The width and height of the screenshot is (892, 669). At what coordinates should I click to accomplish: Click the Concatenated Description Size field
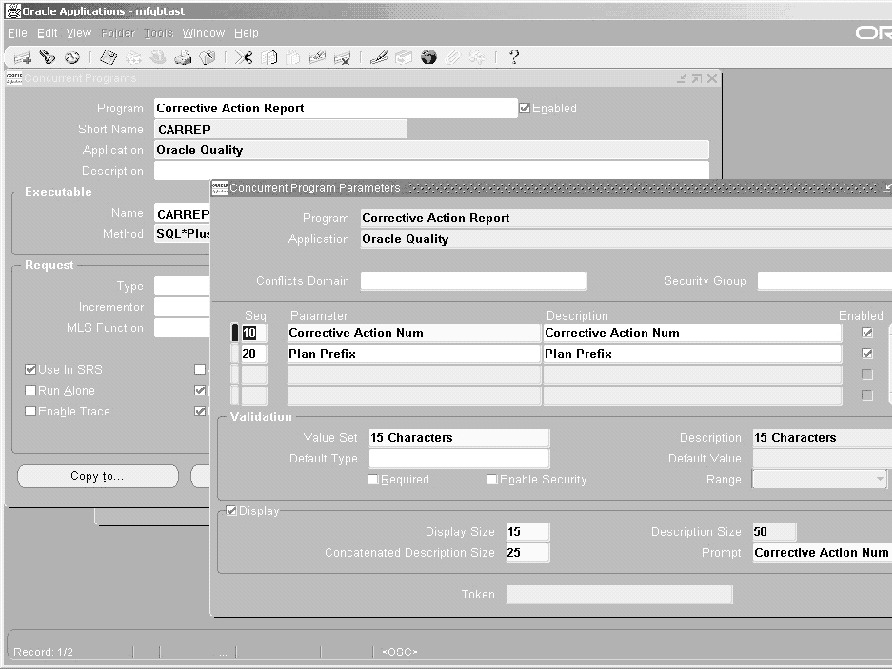pos(527,552)
